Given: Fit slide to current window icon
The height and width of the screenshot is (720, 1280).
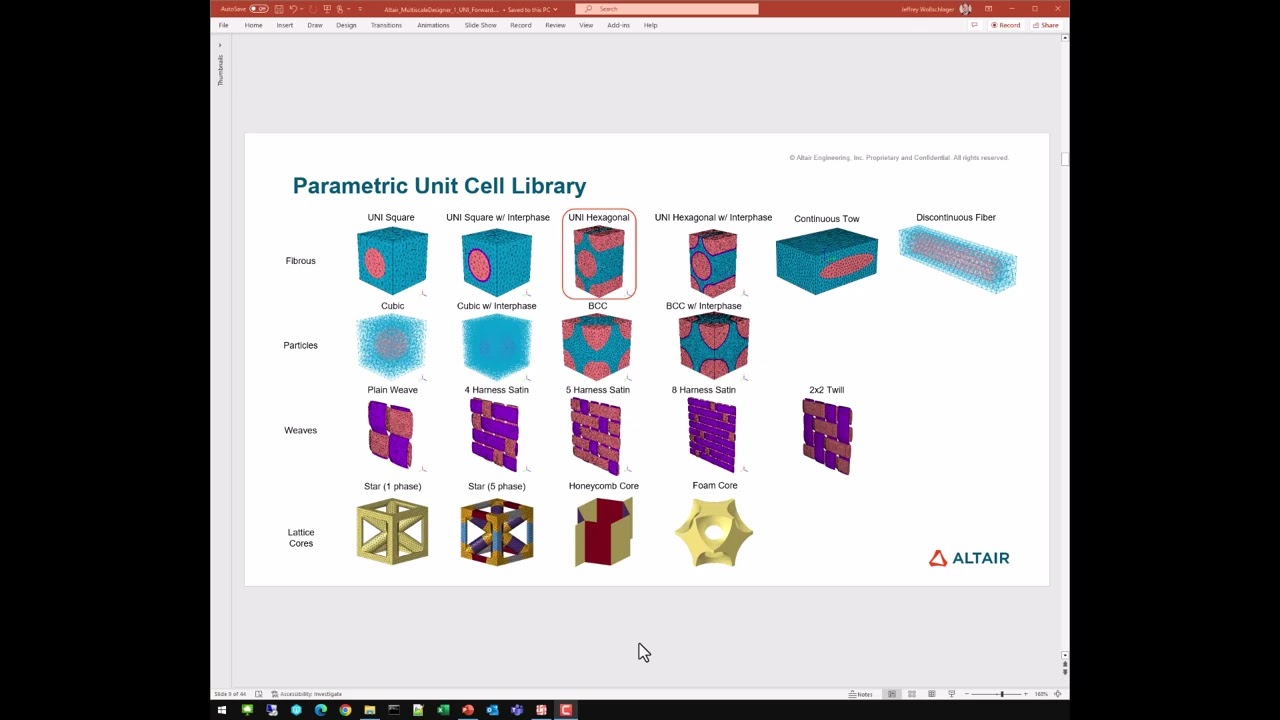Looking at the screenshot, I should point(1058,694).
